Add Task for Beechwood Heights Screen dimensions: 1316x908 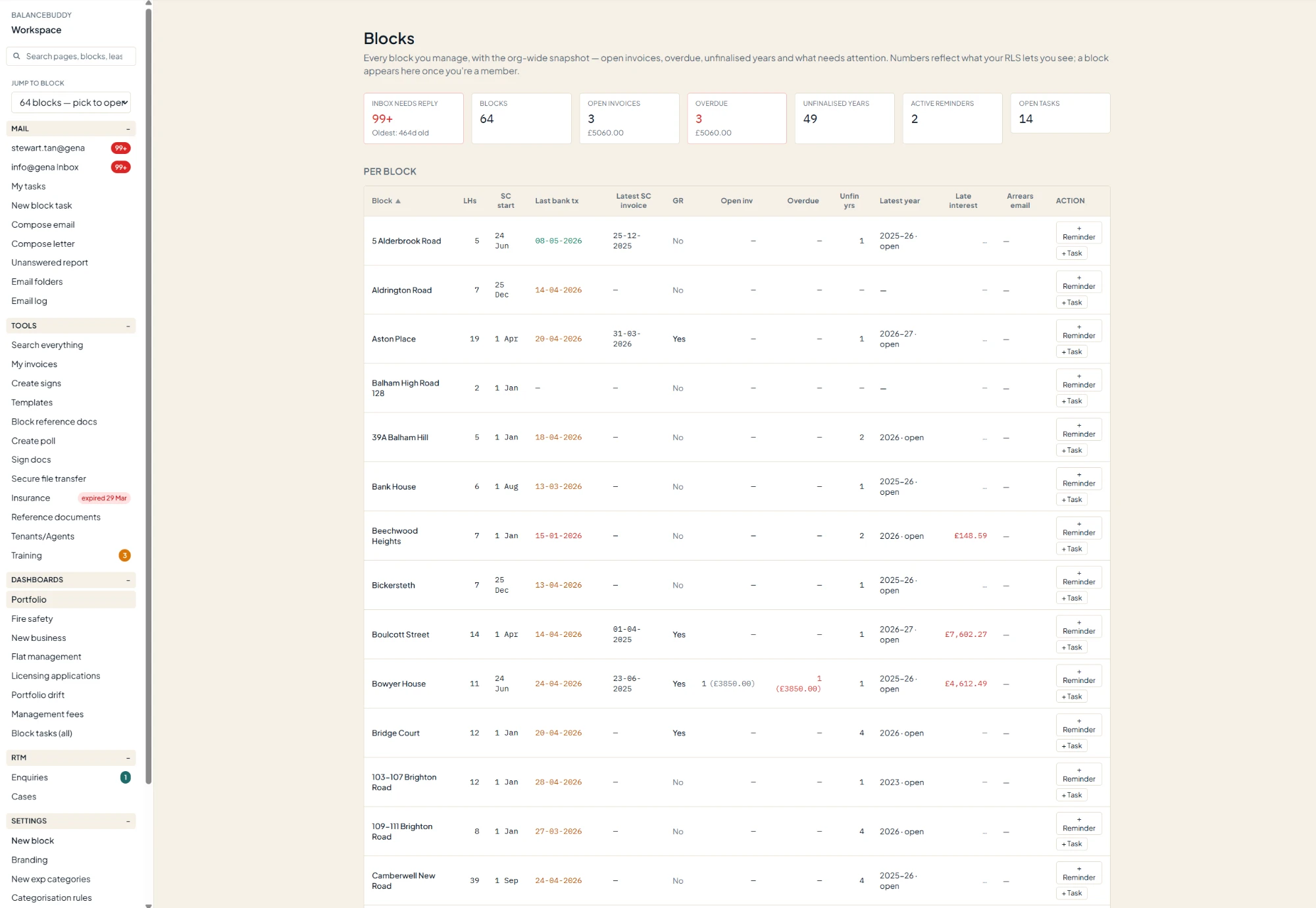coord(1071,549)
